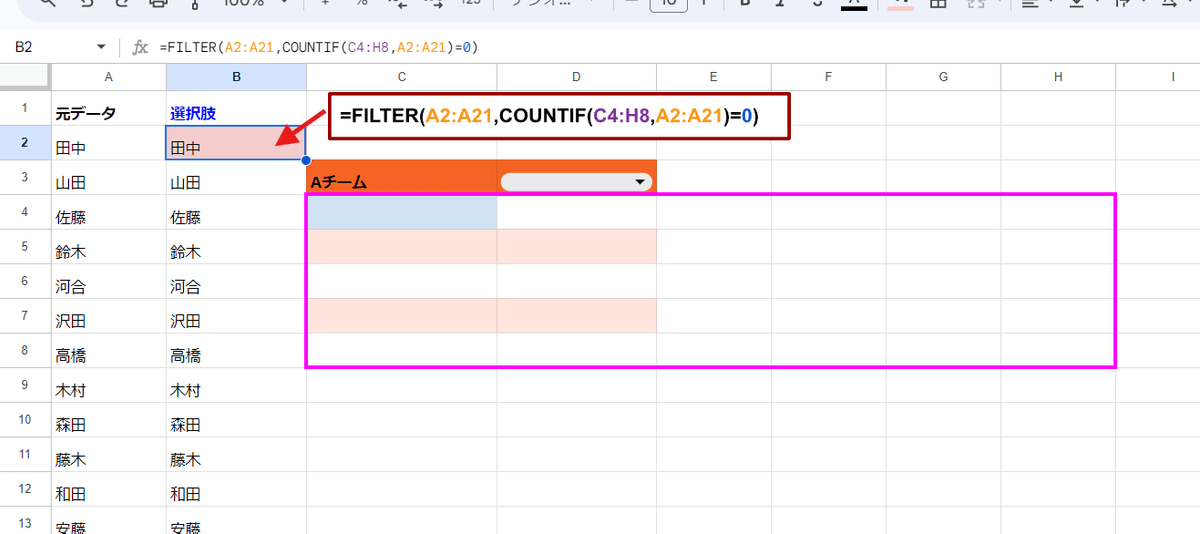This screenshot has height=534, width=1200.
Task: Select row 3 header
Action: coord(26,177)
